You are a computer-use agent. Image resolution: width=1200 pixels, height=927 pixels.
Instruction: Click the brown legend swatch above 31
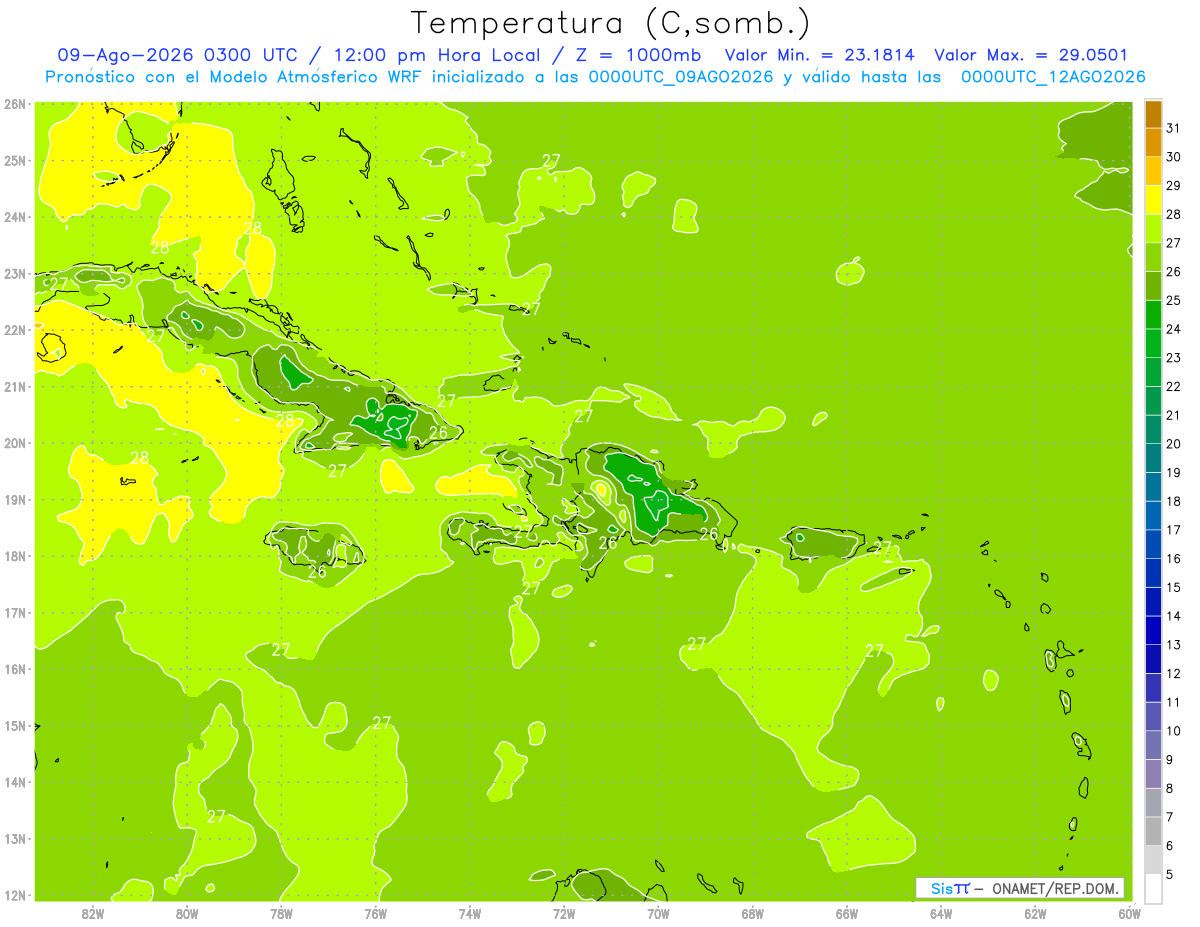tap(1153, 114)
